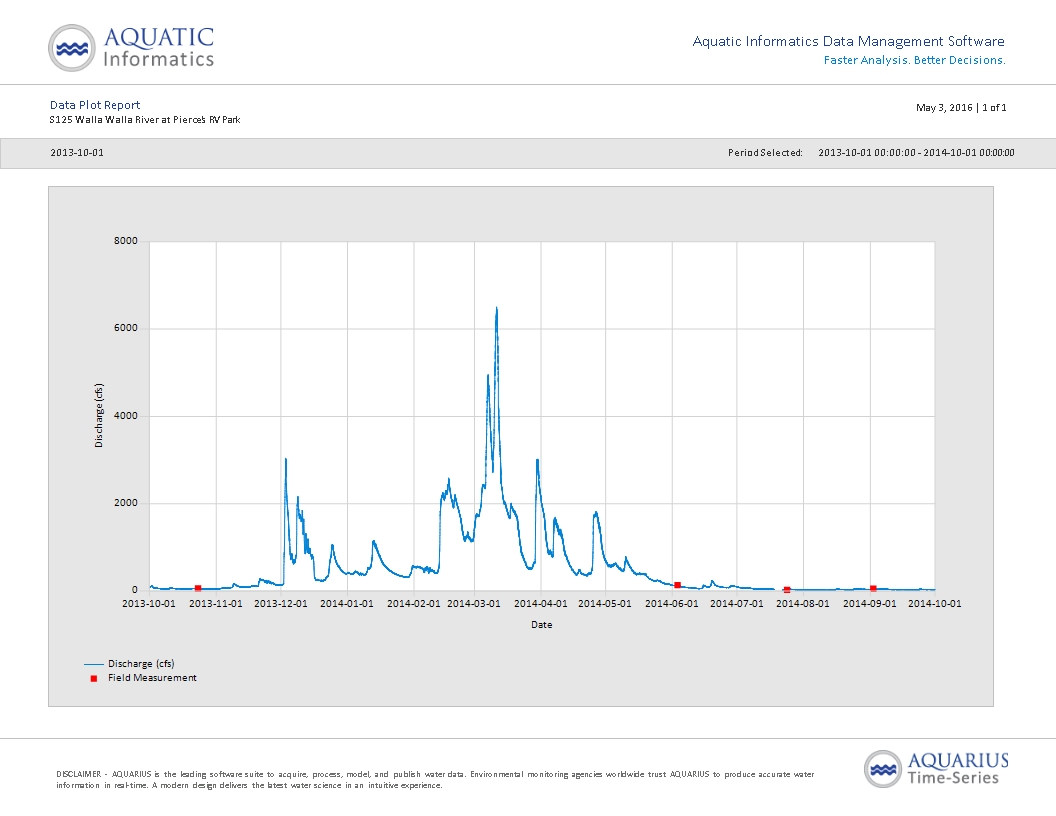The image size is (1056, 816).
Task: Click the x-axis label '2014-08-01'
Action: [803, 604]
